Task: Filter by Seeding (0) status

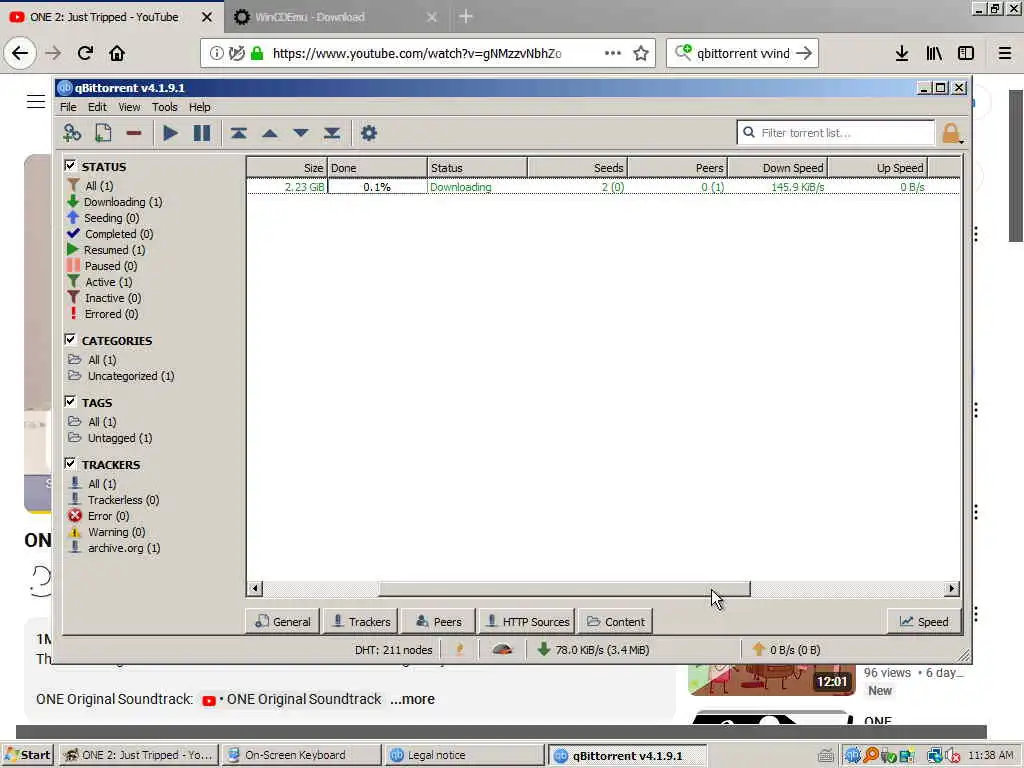Action: click(103, 218)
